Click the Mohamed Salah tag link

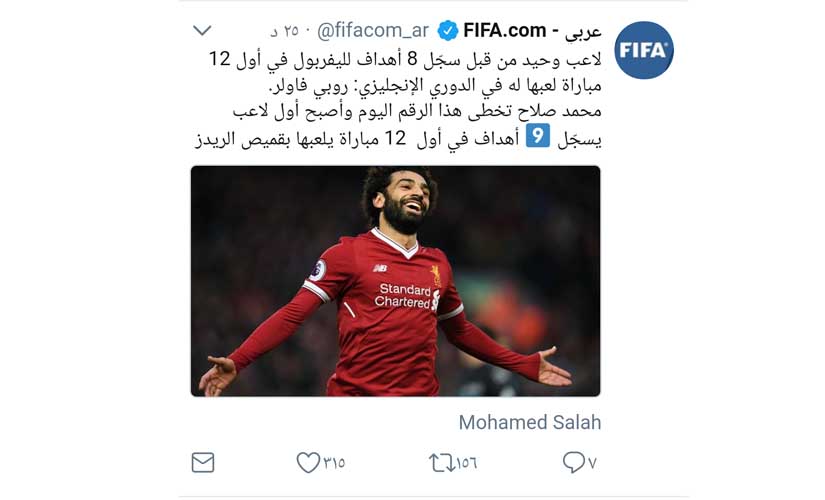(x=529, y=422)
